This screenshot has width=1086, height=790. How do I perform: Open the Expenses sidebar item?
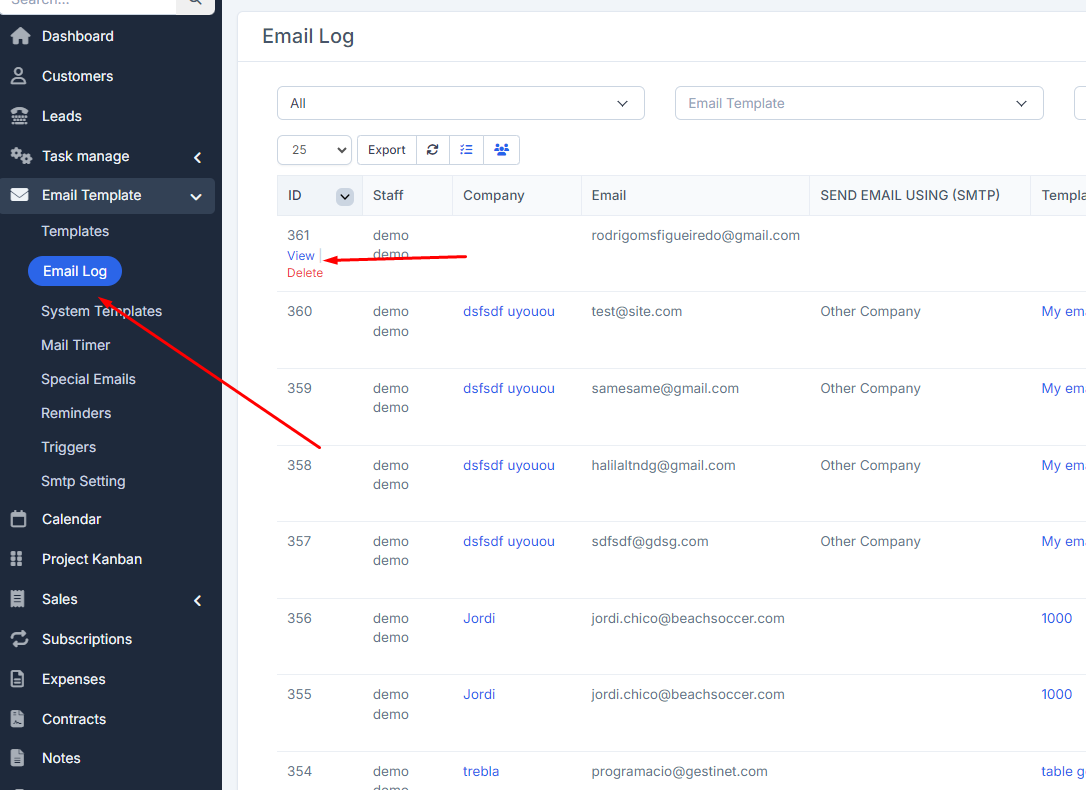tap(73, 679)
